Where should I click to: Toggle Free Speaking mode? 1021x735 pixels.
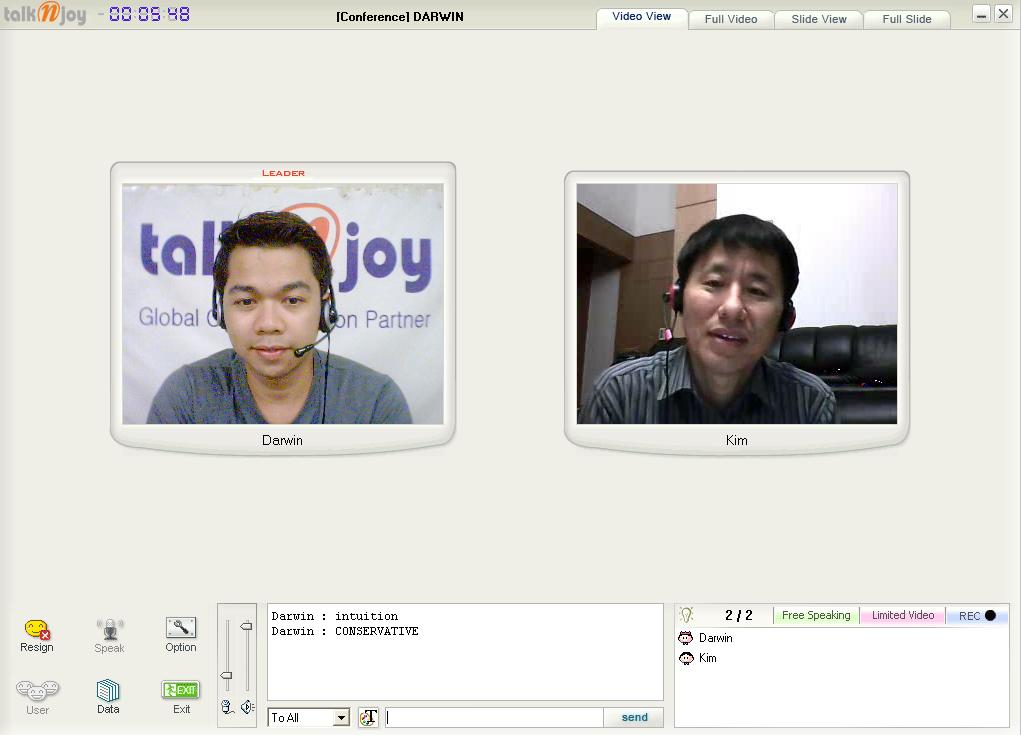click(816, 615)
